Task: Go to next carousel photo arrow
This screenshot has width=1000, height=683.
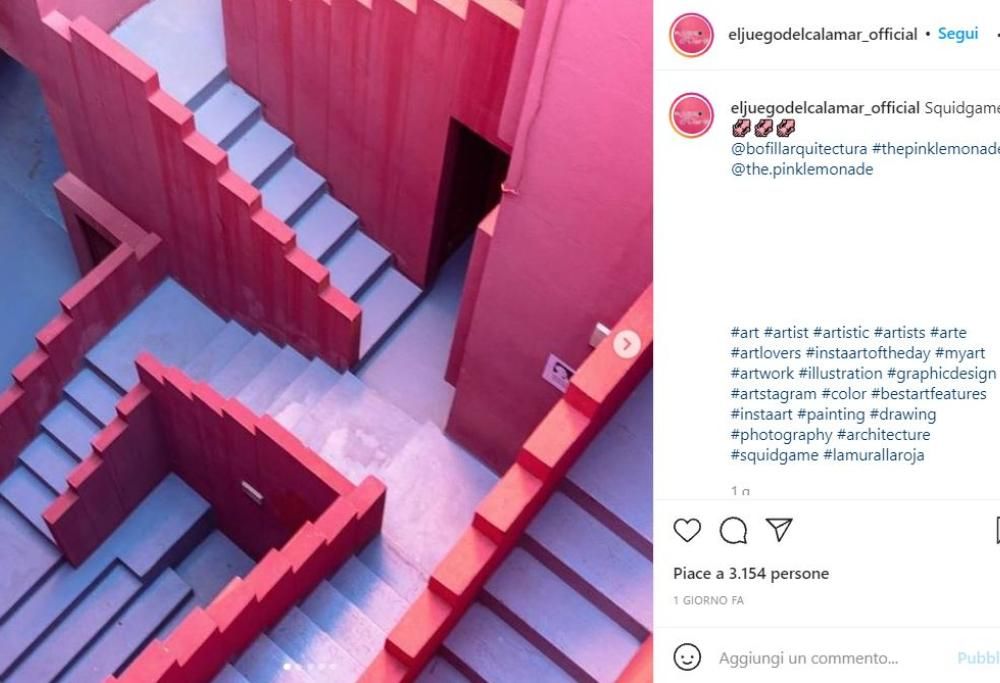Action: pos(627,344)
